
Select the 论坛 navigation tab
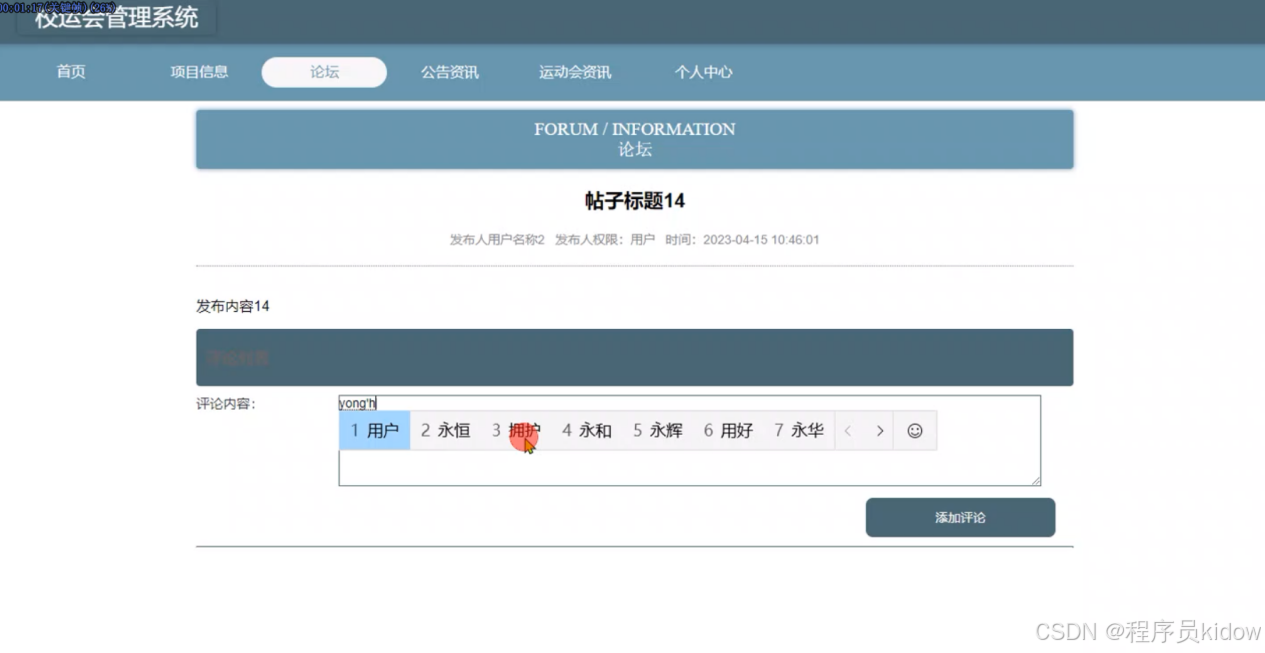(323, 72)
